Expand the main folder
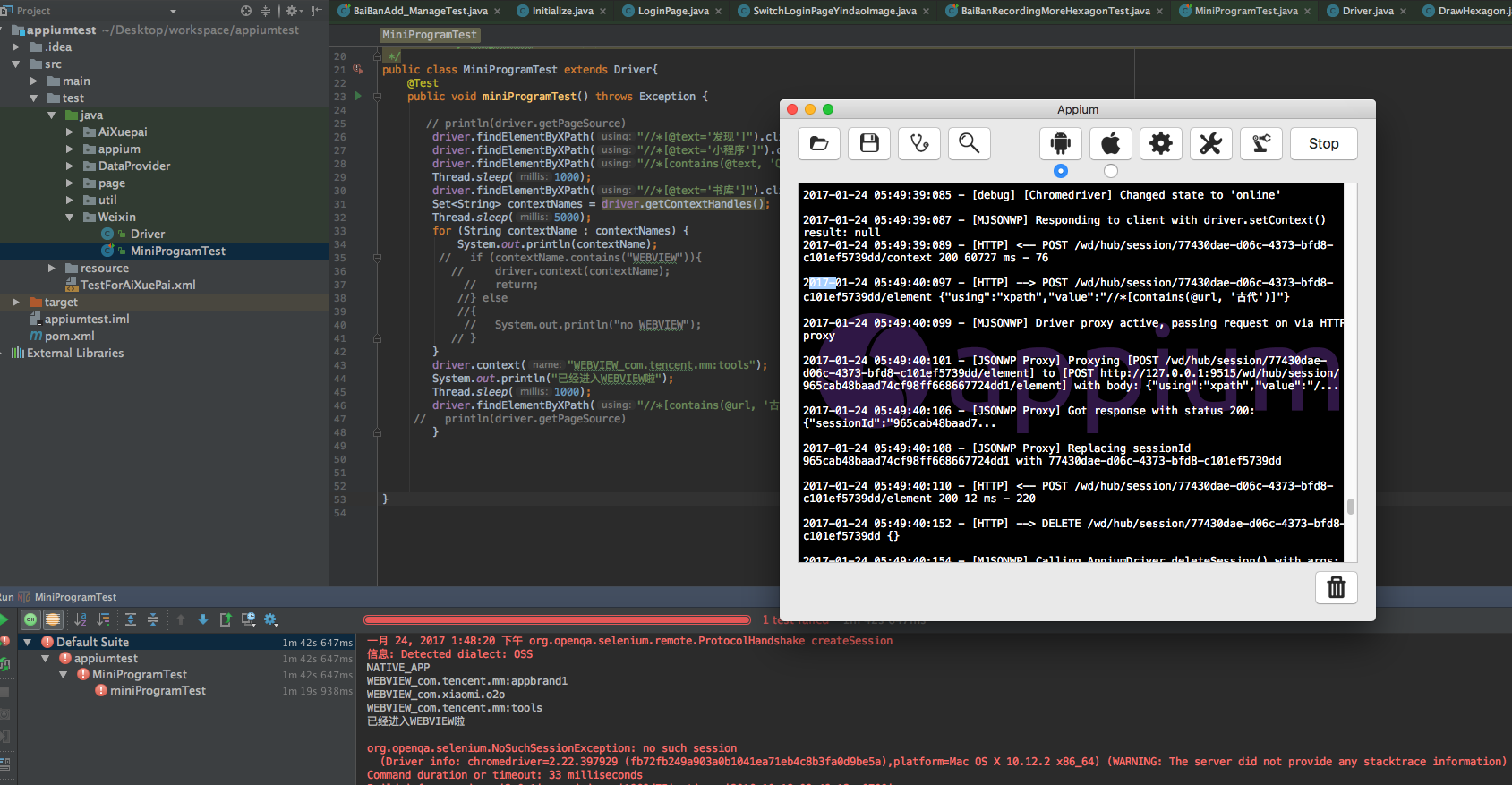 tap(34, 81)
